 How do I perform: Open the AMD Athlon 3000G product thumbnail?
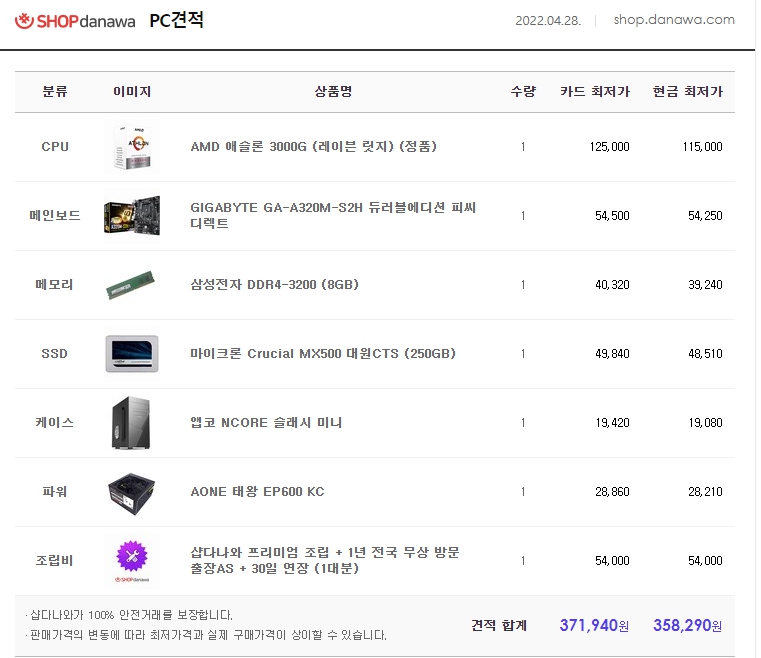coord(132,147)
